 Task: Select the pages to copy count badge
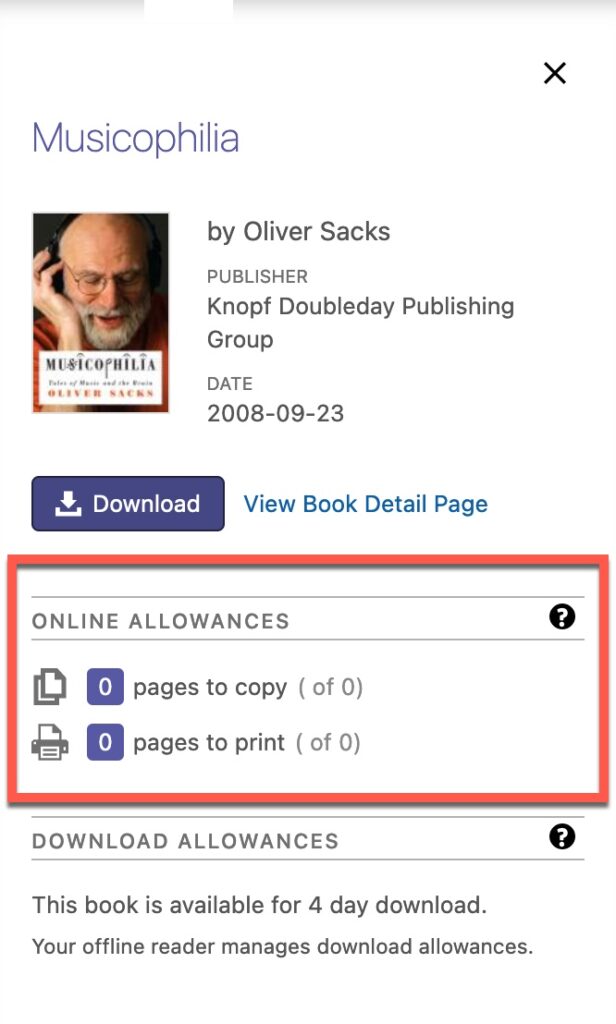(105, 688)
